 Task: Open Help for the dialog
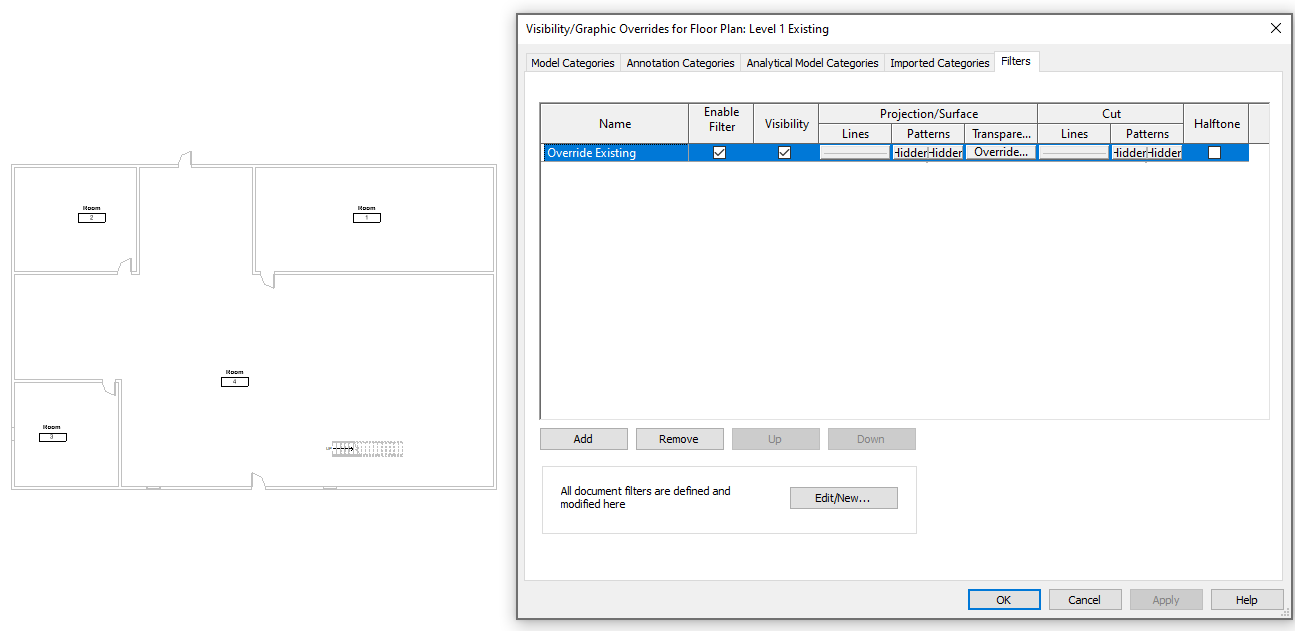(1247, 600)
